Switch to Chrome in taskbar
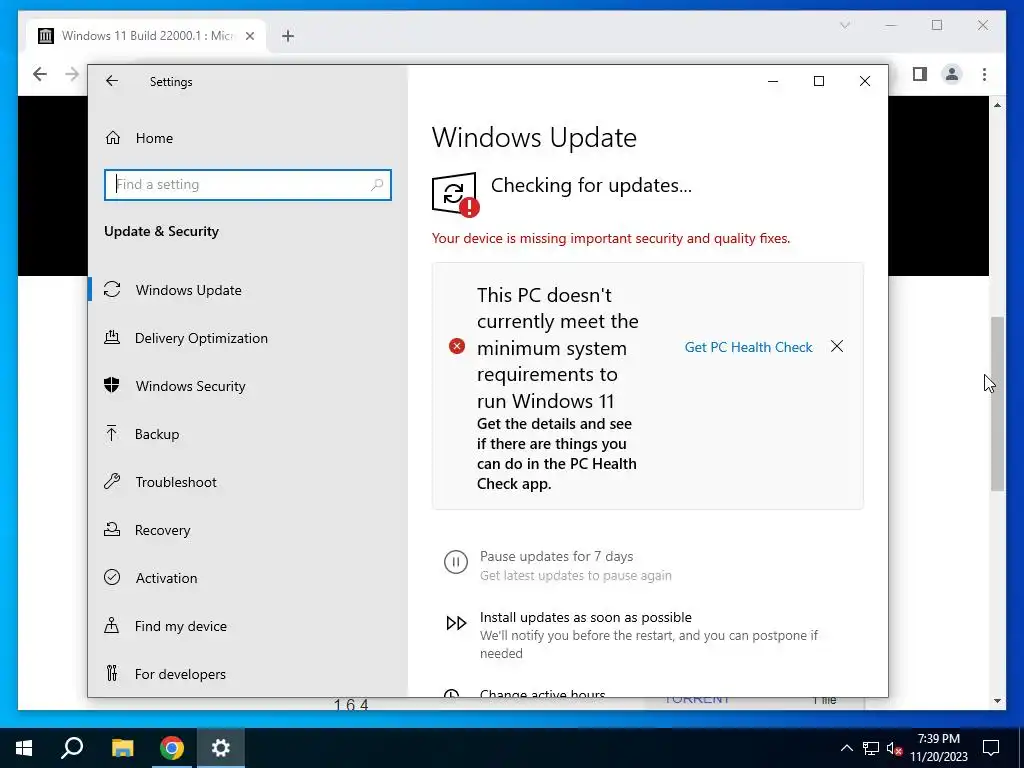Screen dimensions: 1024x768 point(172,748)
